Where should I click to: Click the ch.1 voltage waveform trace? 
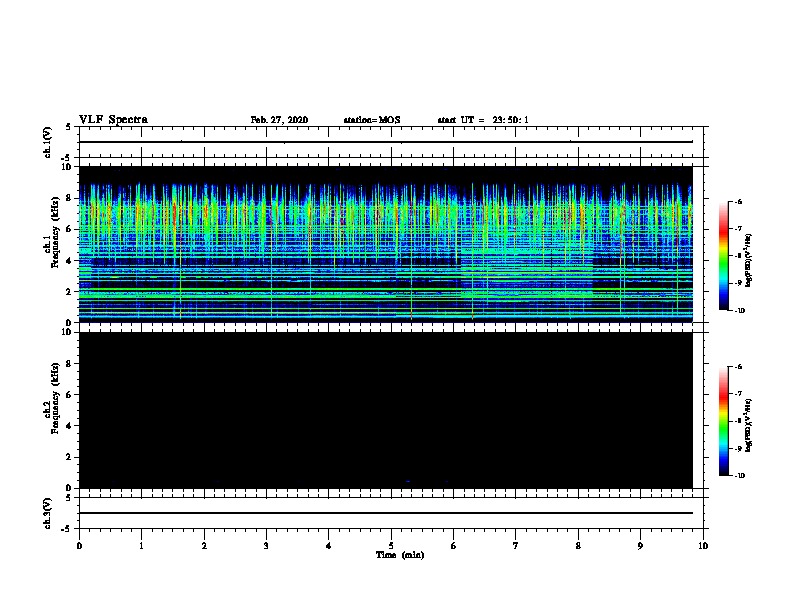pos(386,142)
